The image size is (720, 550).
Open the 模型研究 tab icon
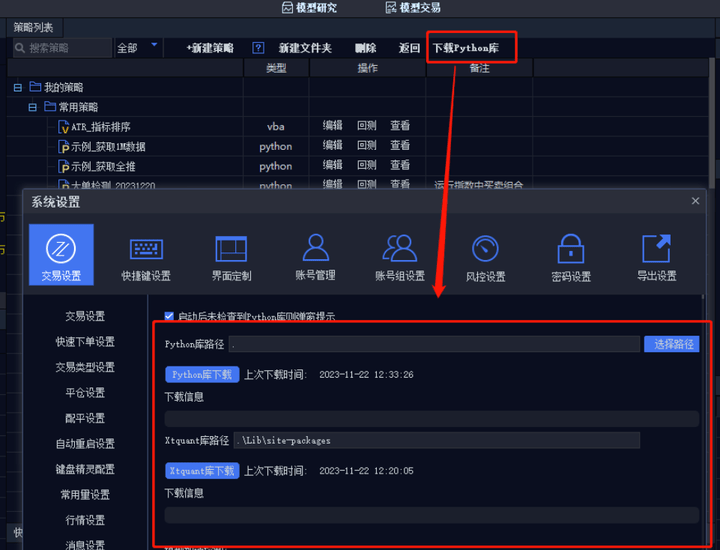pyautogui.click(x=287, y=7)
